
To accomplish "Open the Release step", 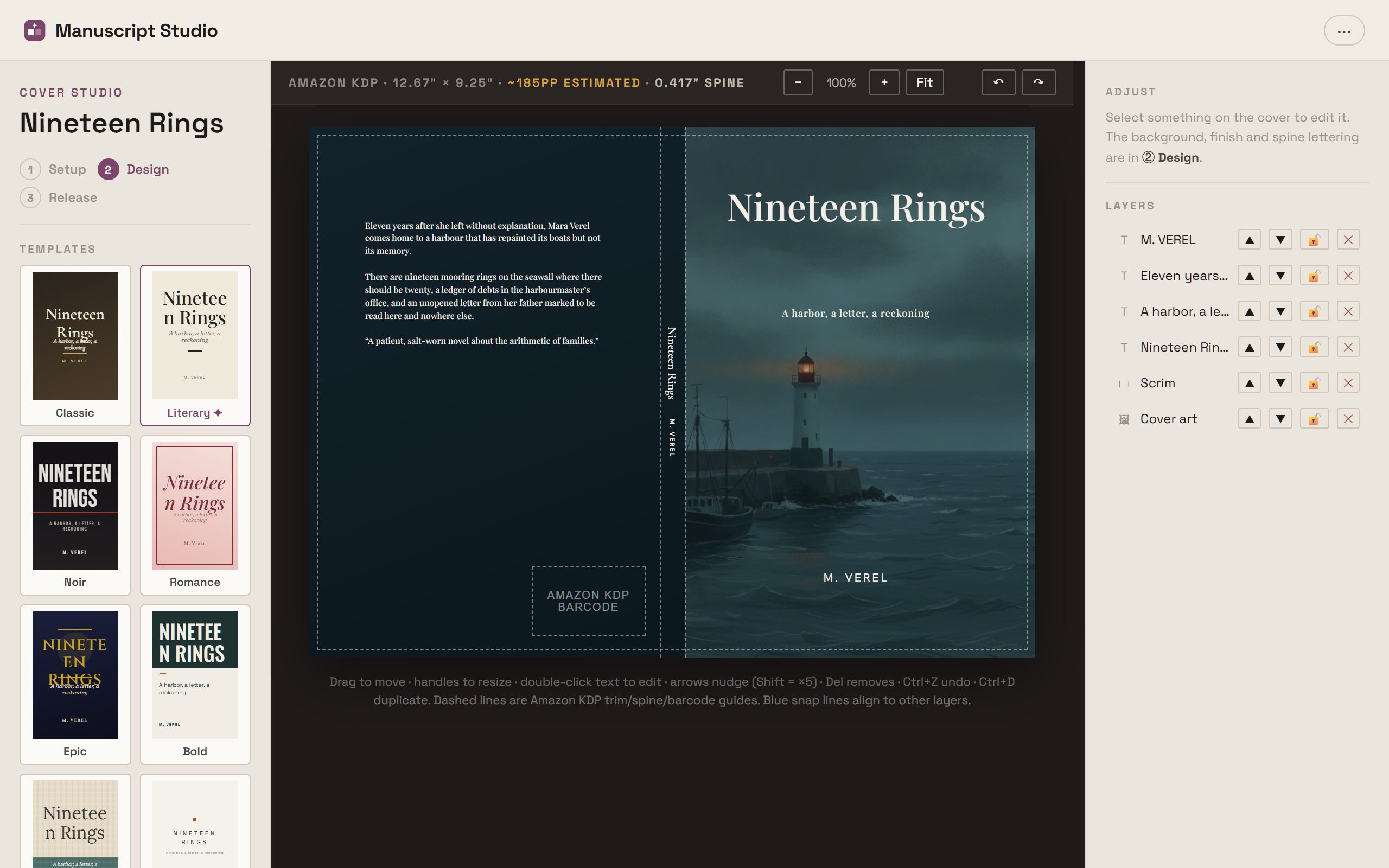I will pyautogui.click(x=59, y=198).
